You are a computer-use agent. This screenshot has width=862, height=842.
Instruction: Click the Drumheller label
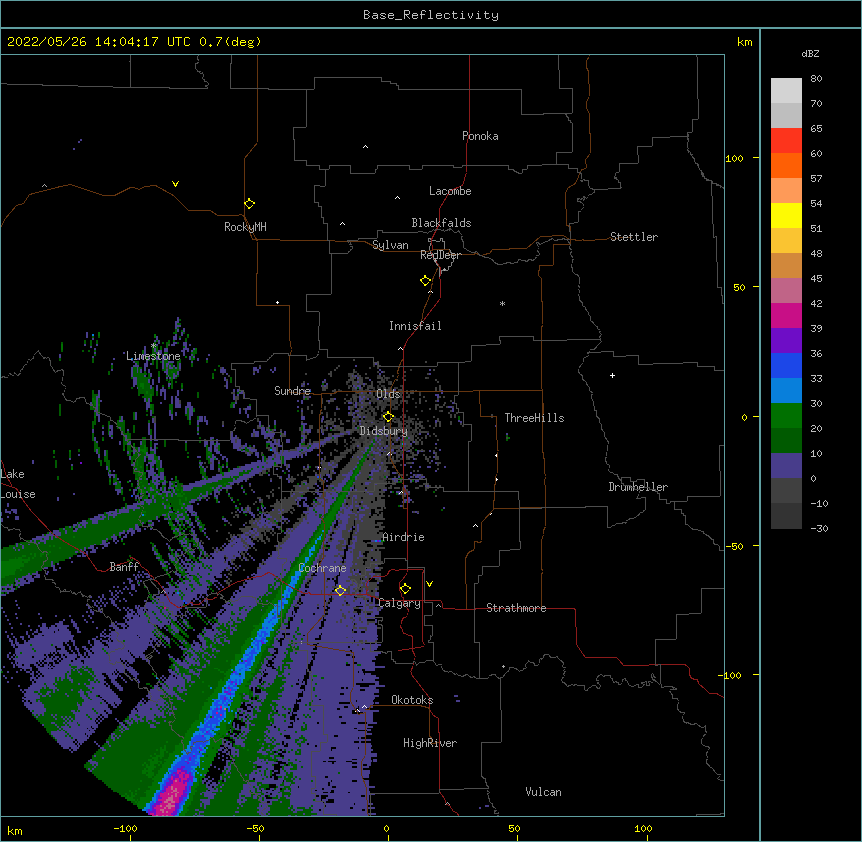click(x=638, y=487)
